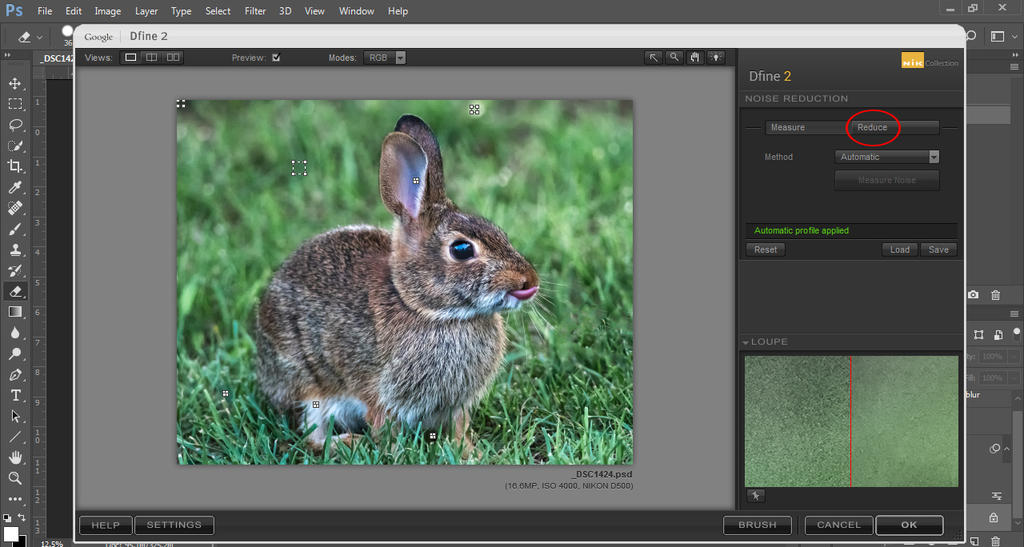1024x547 pixels.
Task: Switch to the Reduce tab
Action: click(872, 128)
